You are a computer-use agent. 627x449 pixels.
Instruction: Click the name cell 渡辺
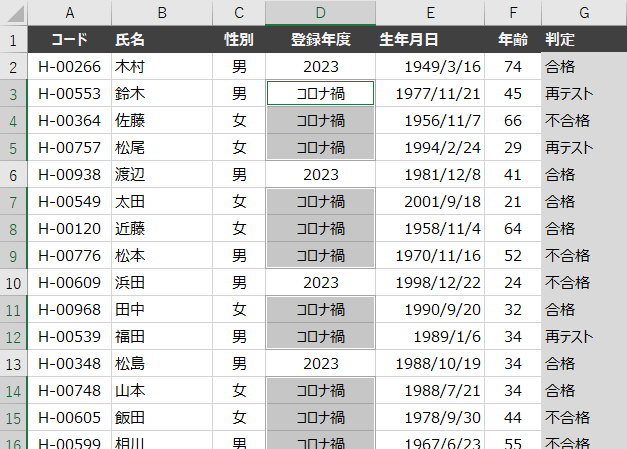click(x=160, y=174)
